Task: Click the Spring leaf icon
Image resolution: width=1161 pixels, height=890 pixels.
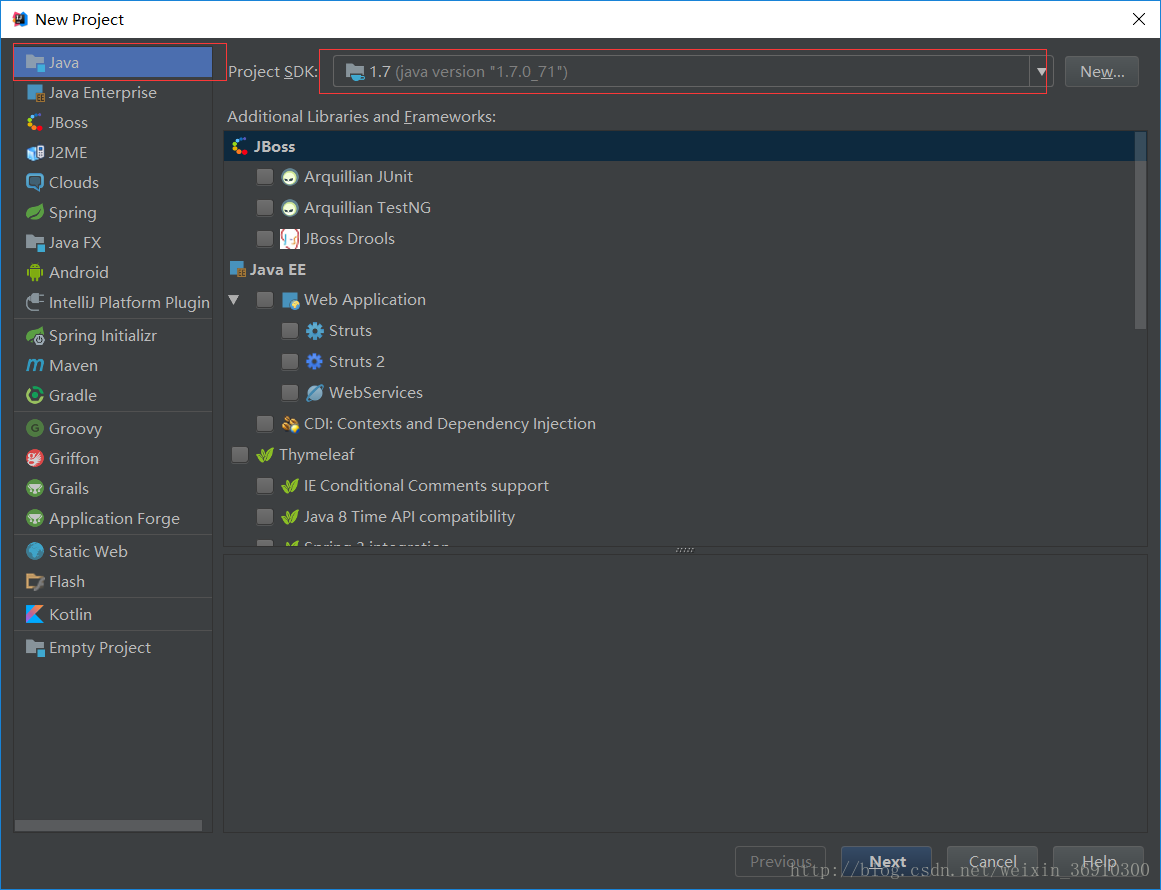Action: pyautogui.click(x=35, y=213)
